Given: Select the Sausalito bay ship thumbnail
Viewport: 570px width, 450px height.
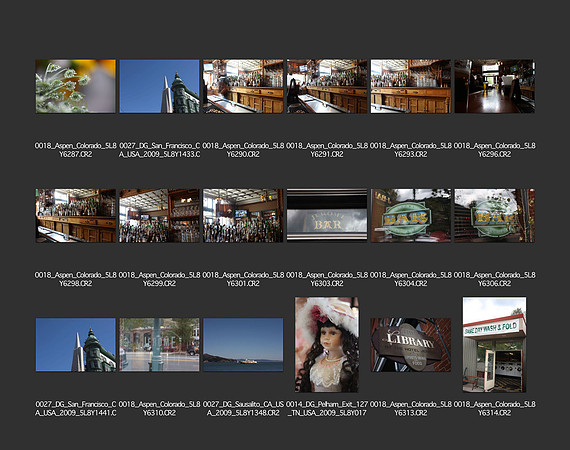Looking at the screenshot, I should pyautogui.click(x=243, y=345).
